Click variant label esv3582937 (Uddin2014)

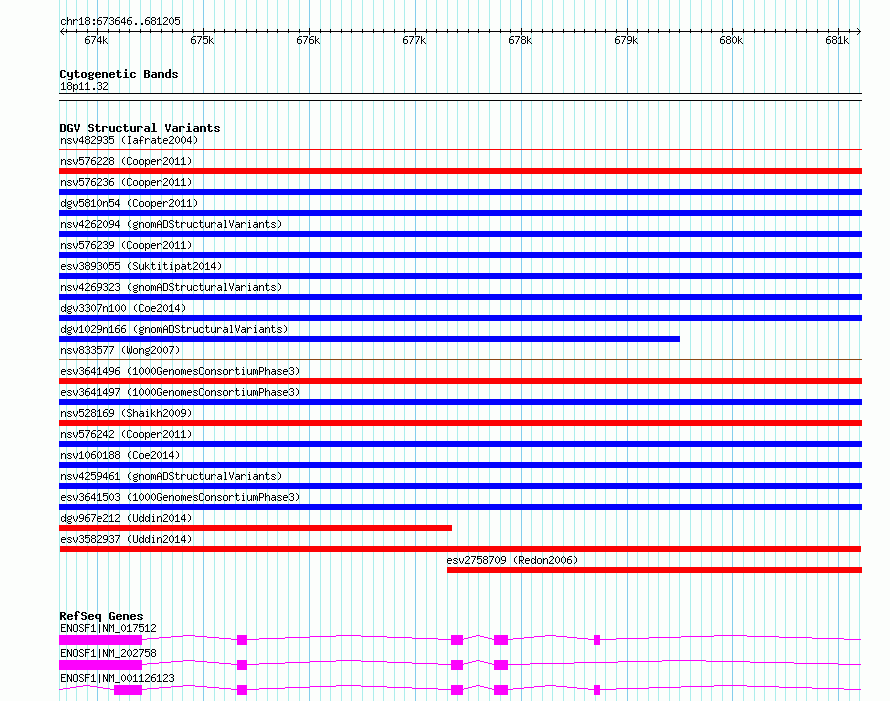coord(126,539)
